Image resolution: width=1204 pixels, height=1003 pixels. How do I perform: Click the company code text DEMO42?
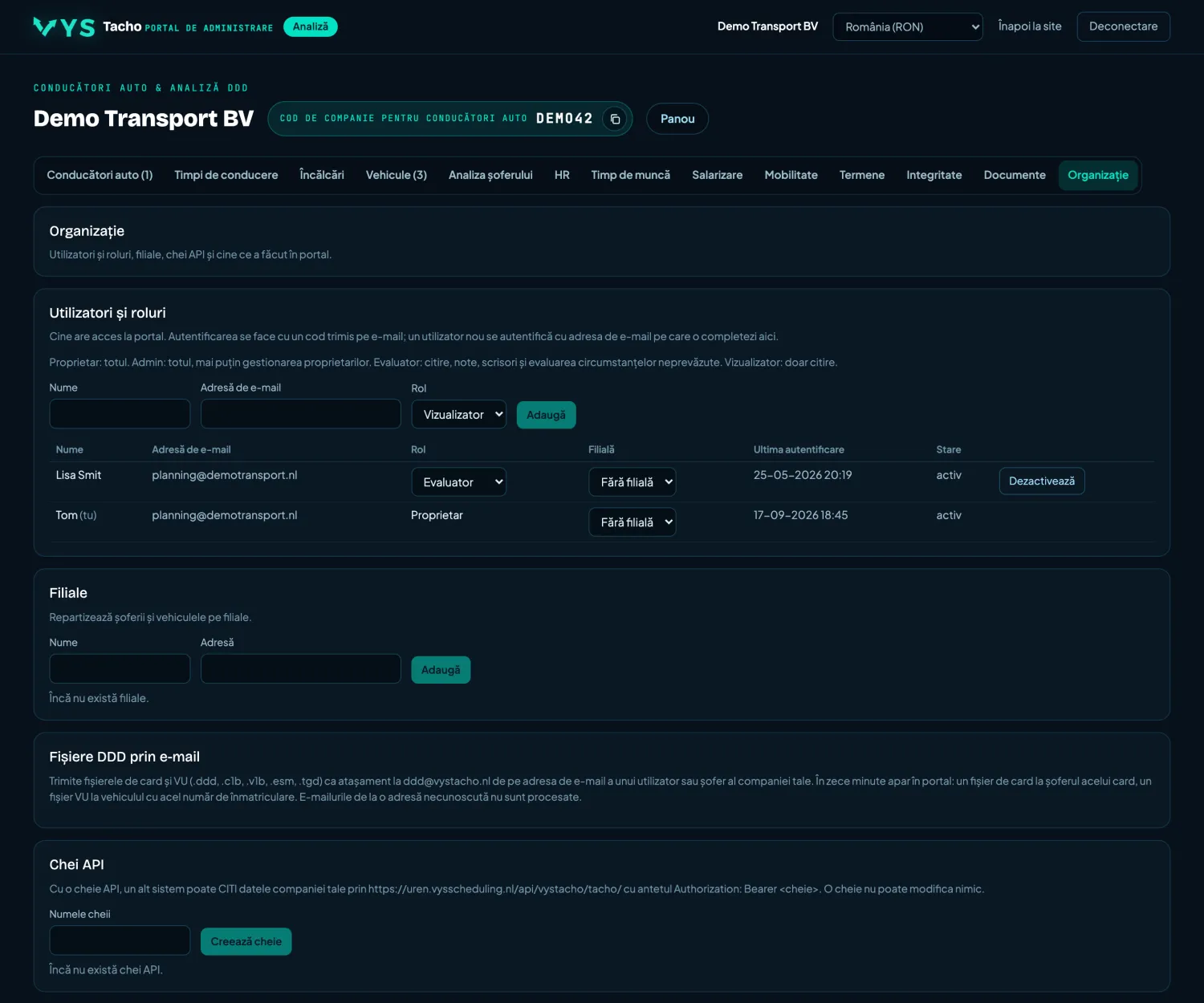click(x=564, y=119)
